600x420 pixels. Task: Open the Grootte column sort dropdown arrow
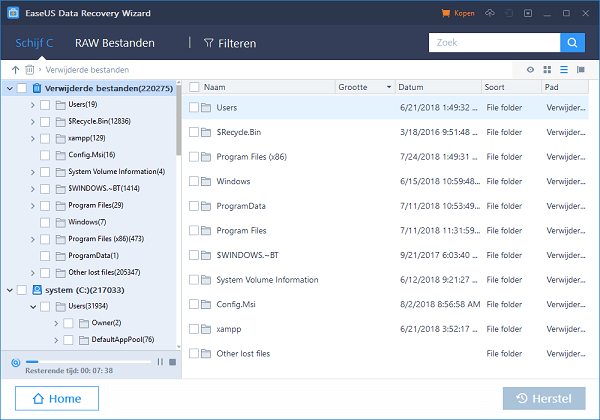click(x=389, y=87)
